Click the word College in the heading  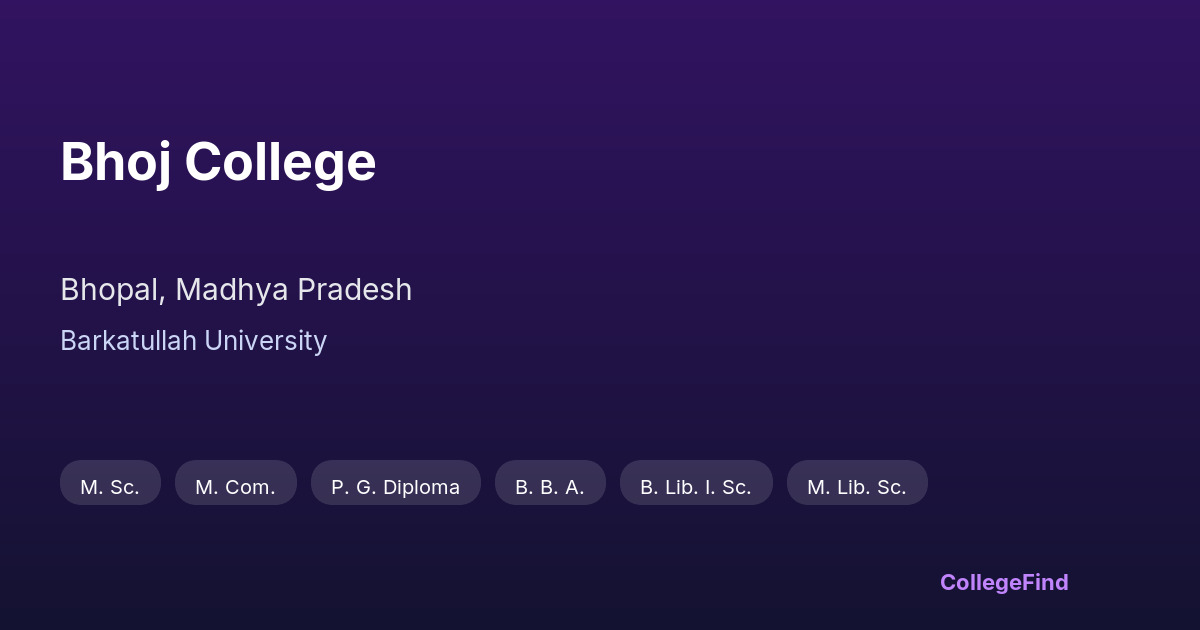tap(280, 161)
